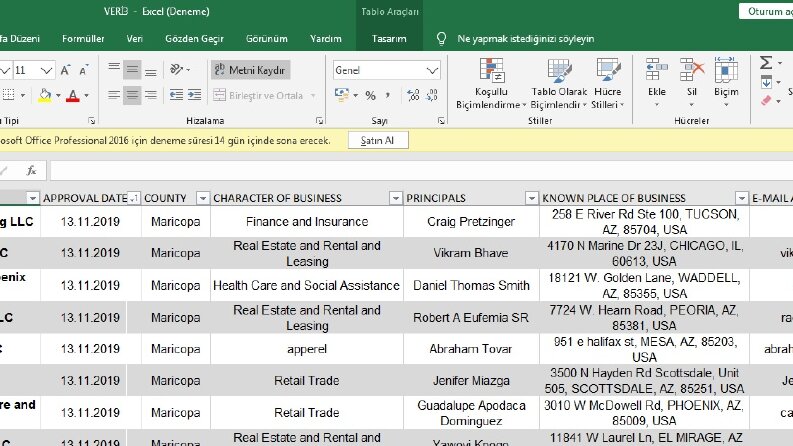Image resolution: width=793 pixels, height=446 pixels.
Task: Open Hücre Stilleri gallery
Action: 607,83
